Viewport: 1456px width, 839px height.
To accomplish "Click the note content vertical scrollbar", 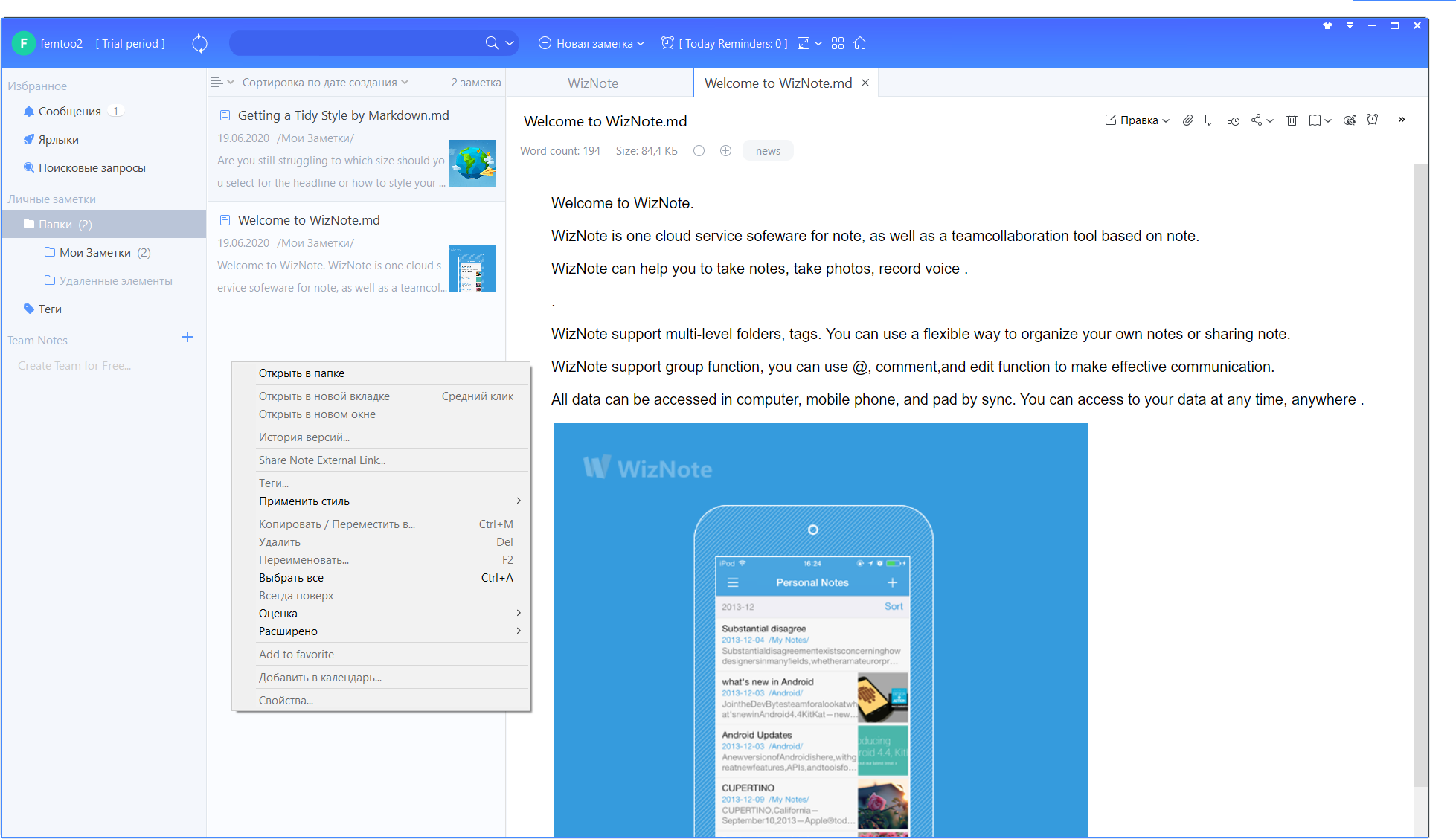I will [x=1420, y=475].
